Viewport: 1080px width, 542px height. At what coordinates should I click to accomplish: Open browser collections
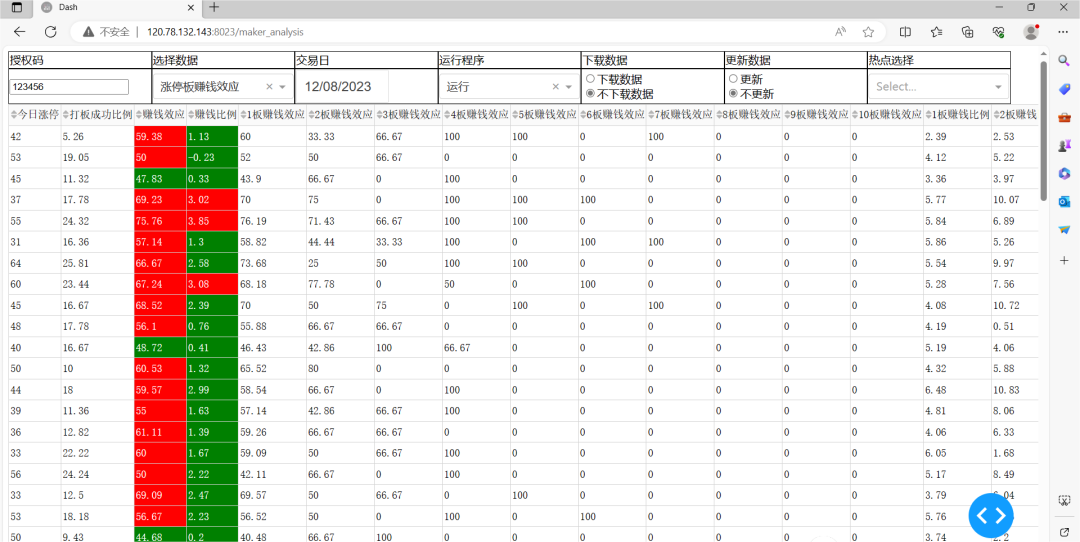click(x=968, y=32)
